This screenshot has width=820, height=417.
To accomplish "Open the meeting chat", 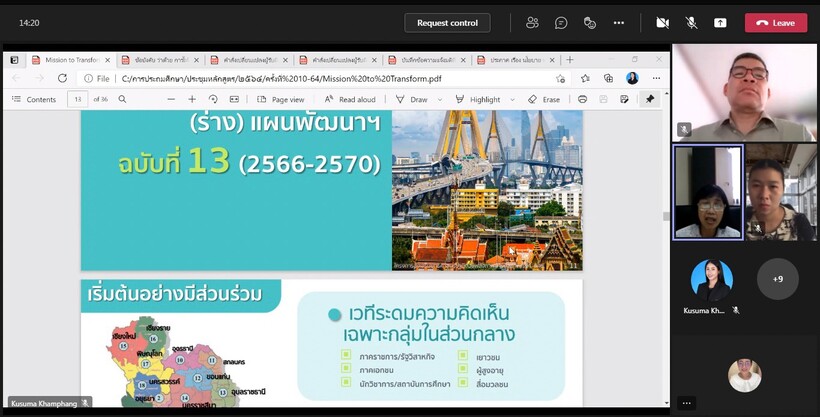I will [x=561, y=23].
